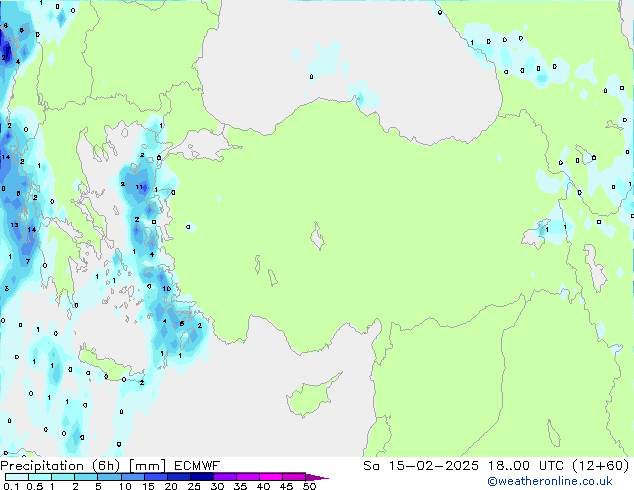Select the legend swatch between 1 and 2
The width and height of the screenshot is (634, 490).
pyautogui.click(x=63, y=477)
